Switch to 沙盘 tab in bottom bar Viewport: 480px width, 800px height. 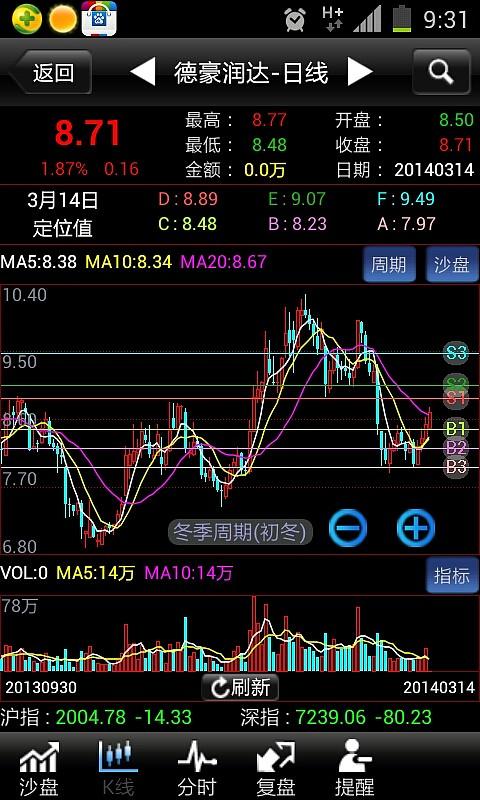[39, 768]
